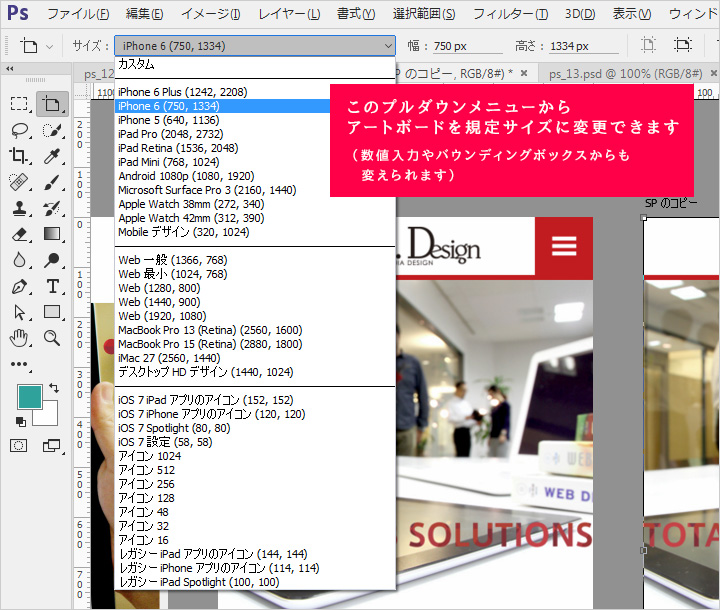The width and height of the screenshot is (720, 610).
Task: Reset default foreground and background colors
Action: click(21, 421)
